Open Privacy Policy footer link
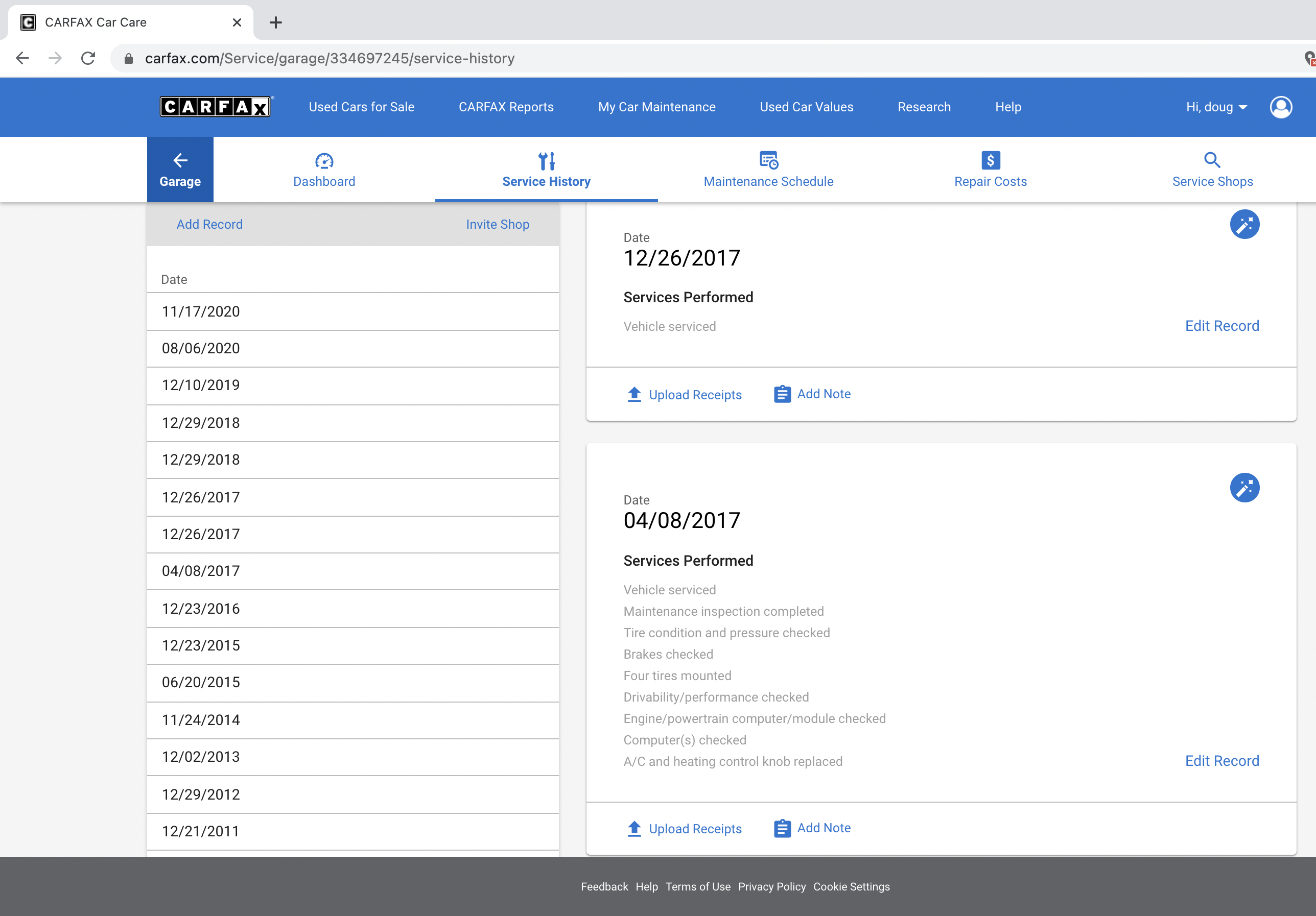Image resolution: width=1316 pixels, height=916 pixels. click(x=771, y=887)
